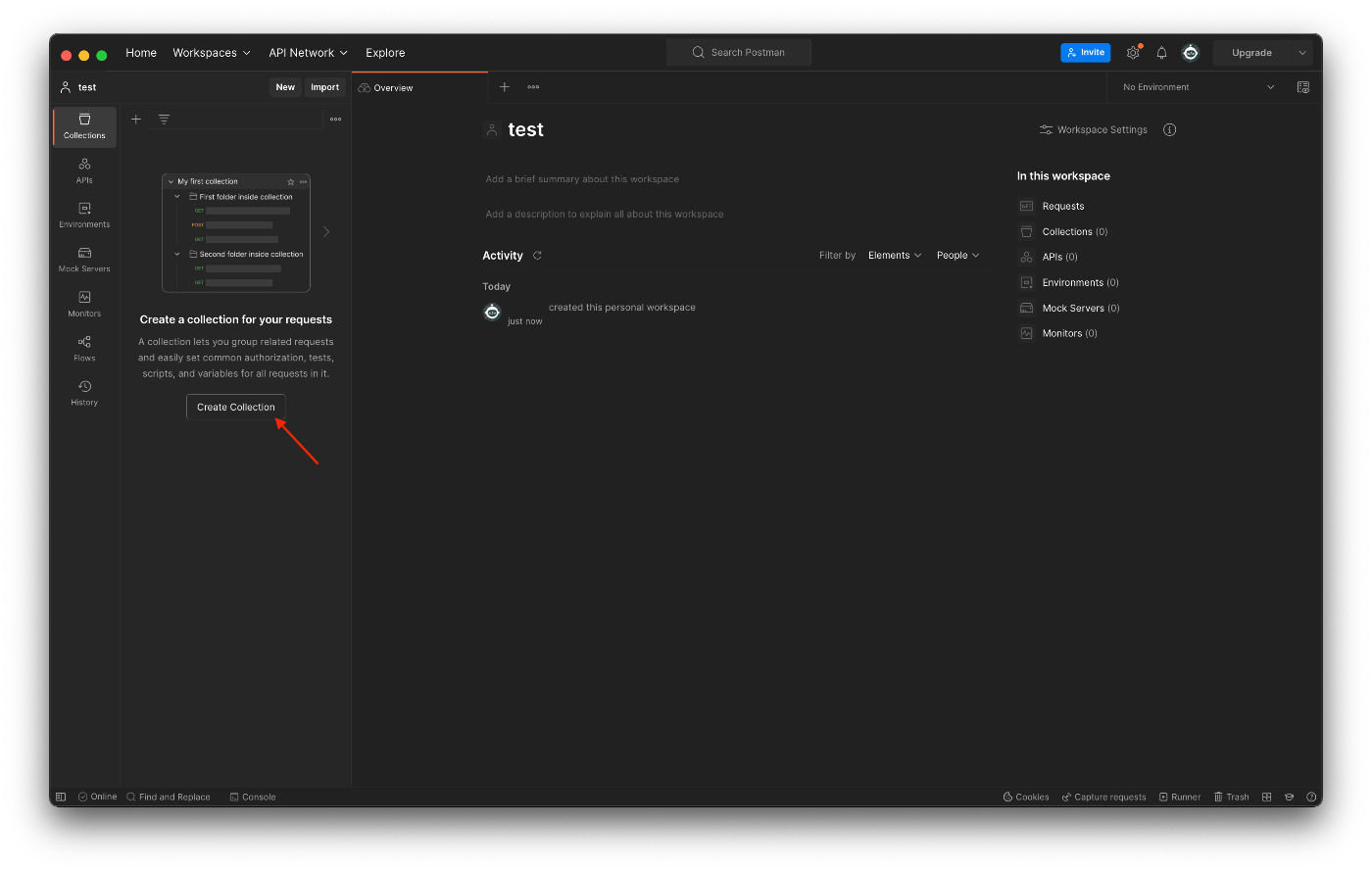Open the tab bar three-dot options menu
The width and height of the screenshot is (1372, 872).
533,87
